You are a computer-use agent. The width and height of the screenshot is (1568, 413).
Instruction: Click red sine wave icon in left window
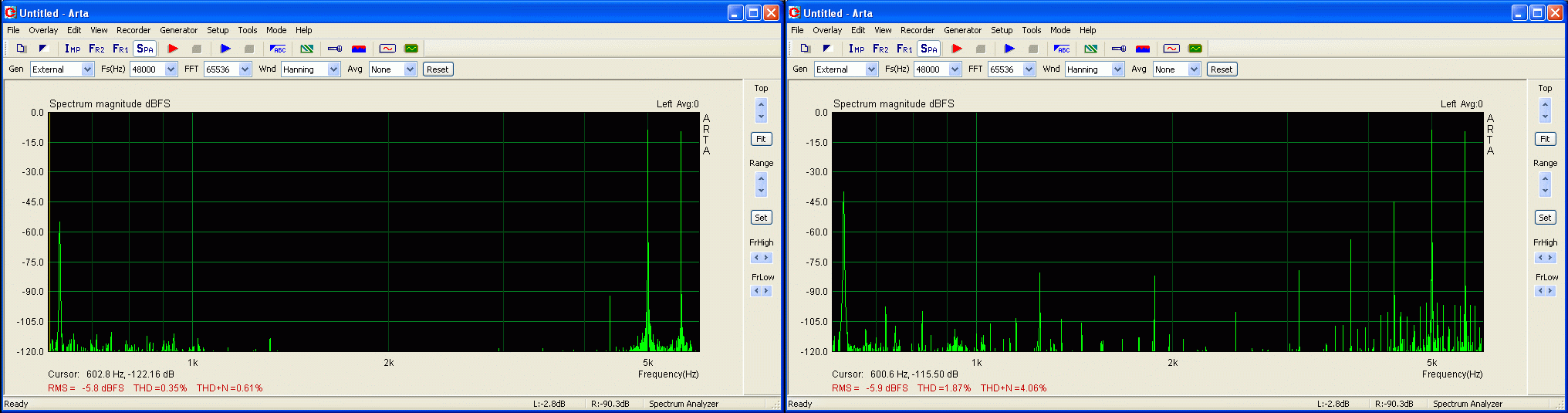tap(388, 49)
